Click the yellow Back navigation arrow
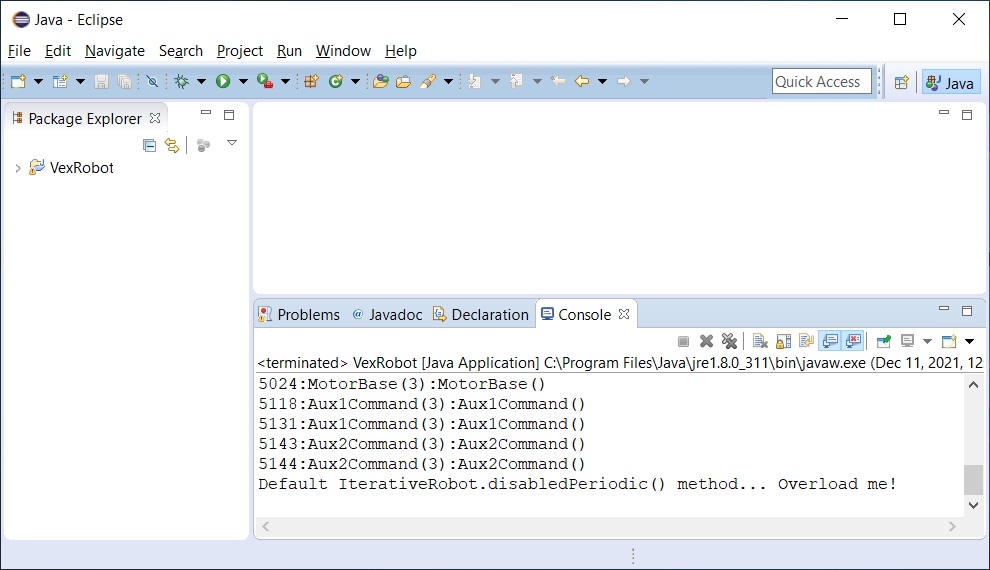 coord(582,81)
